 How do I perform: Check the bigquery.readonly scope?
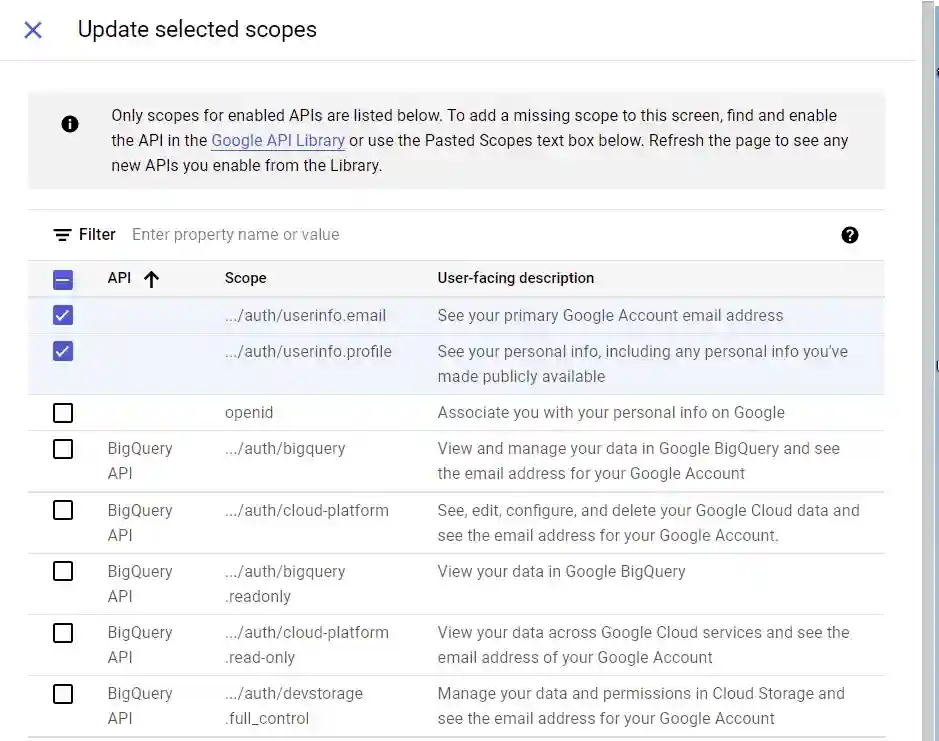pos(63,571)
